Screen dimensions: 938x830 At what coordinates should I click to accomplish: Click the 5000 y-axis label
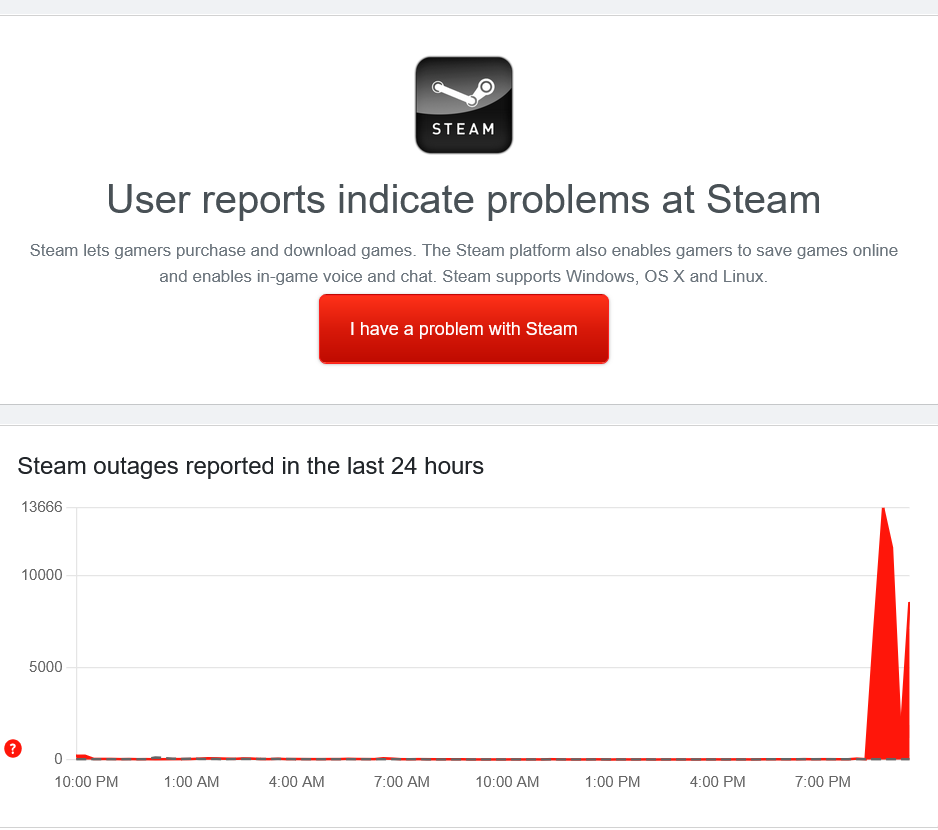point(45,667)
